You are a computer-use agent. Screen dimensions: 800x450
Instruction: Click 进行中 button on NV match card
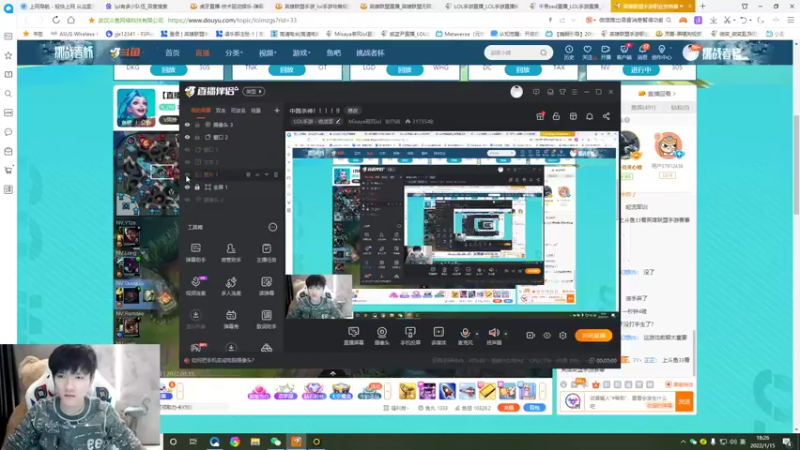coord(641,70)
